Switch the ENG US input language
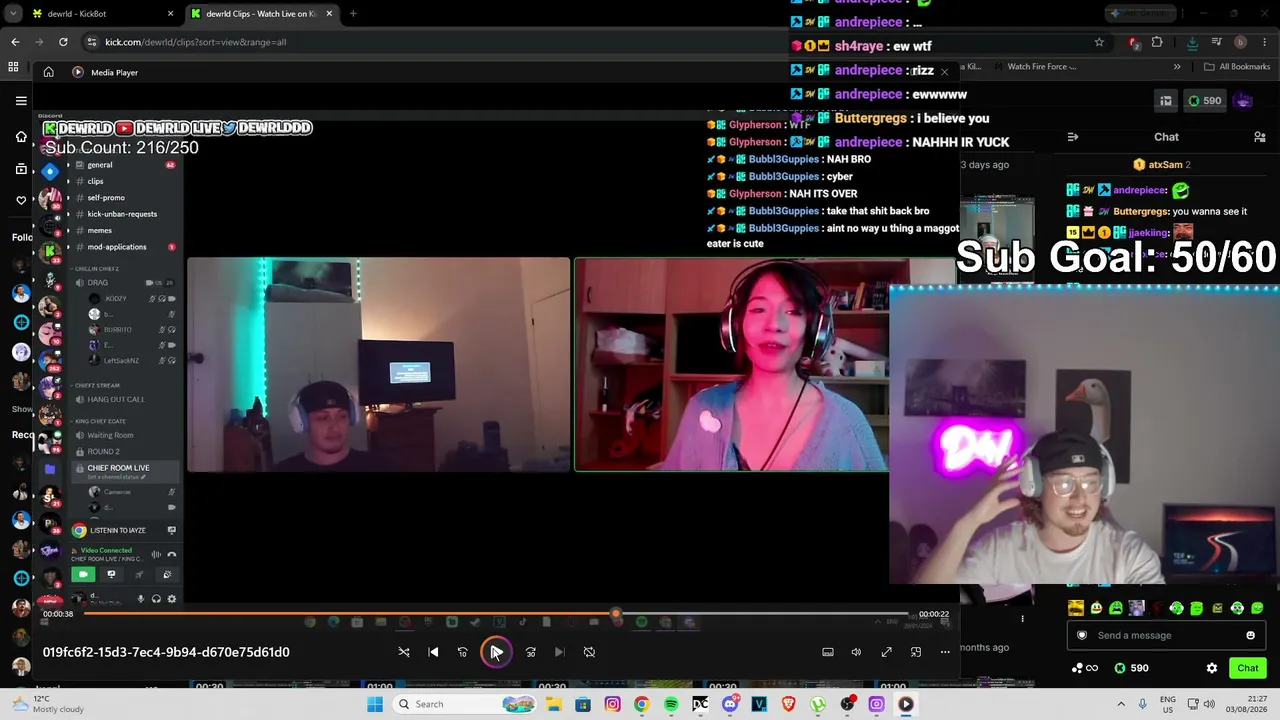 (x=1168, y=704)
